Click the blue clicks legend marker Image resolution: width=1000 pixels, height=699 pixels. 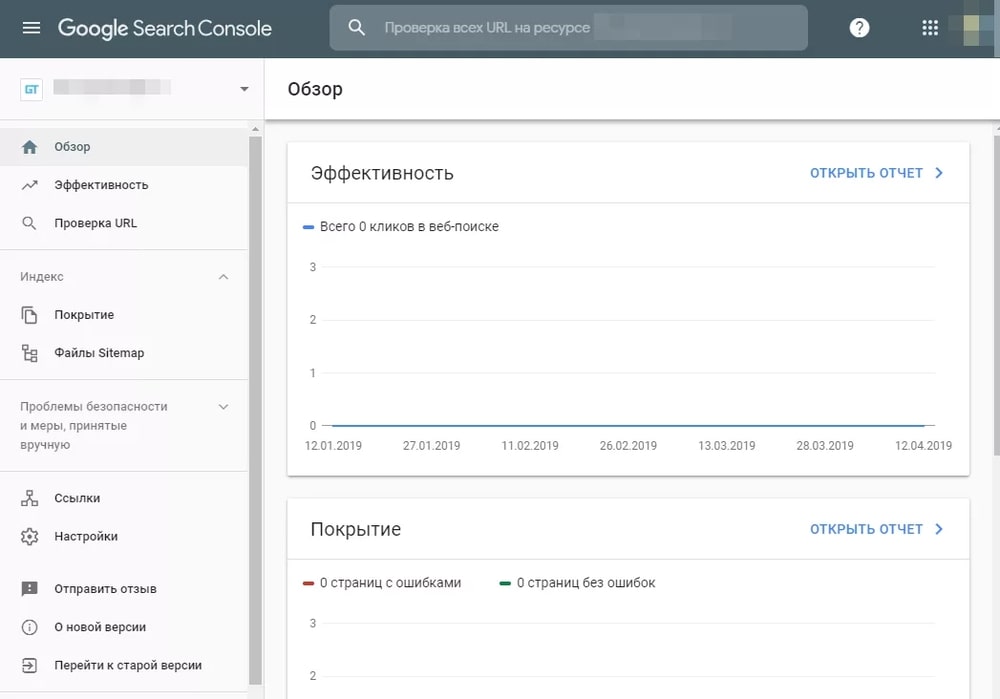[308, 227]
